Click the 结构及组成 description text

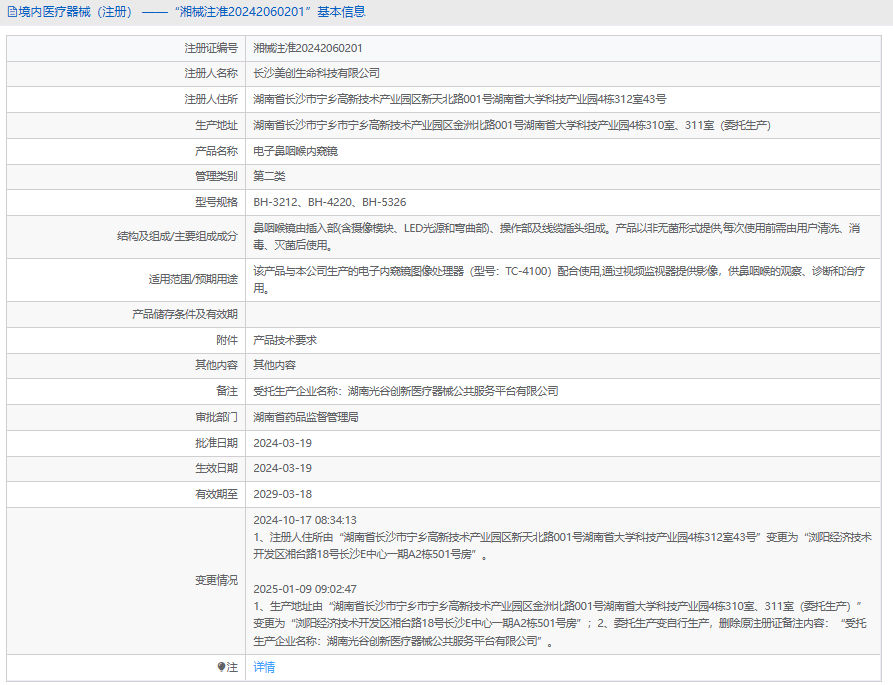(x=557, y=236)
